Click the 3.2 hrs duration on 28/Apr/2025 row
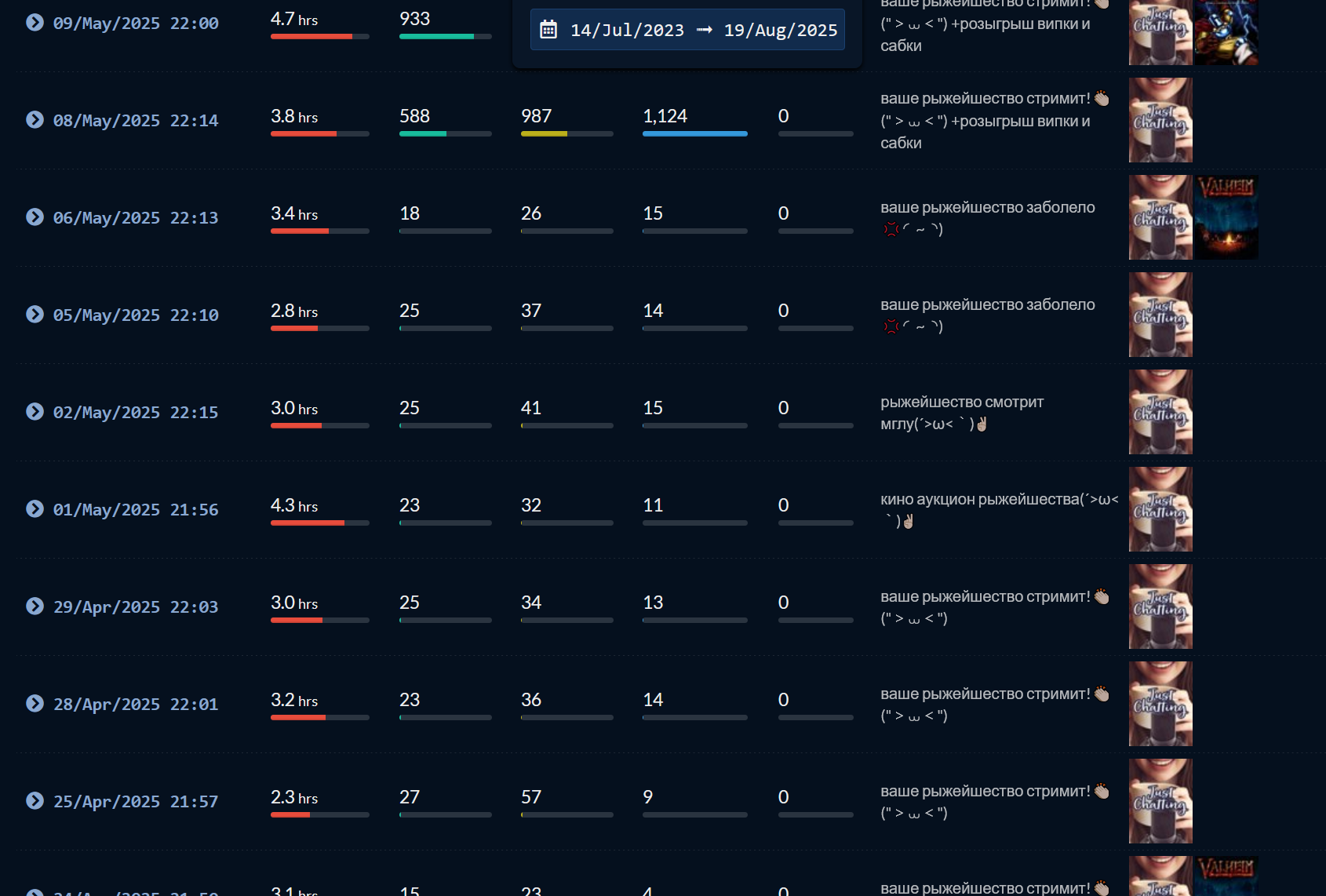This screenshot has width=1326, height=896. click(294, 700)
